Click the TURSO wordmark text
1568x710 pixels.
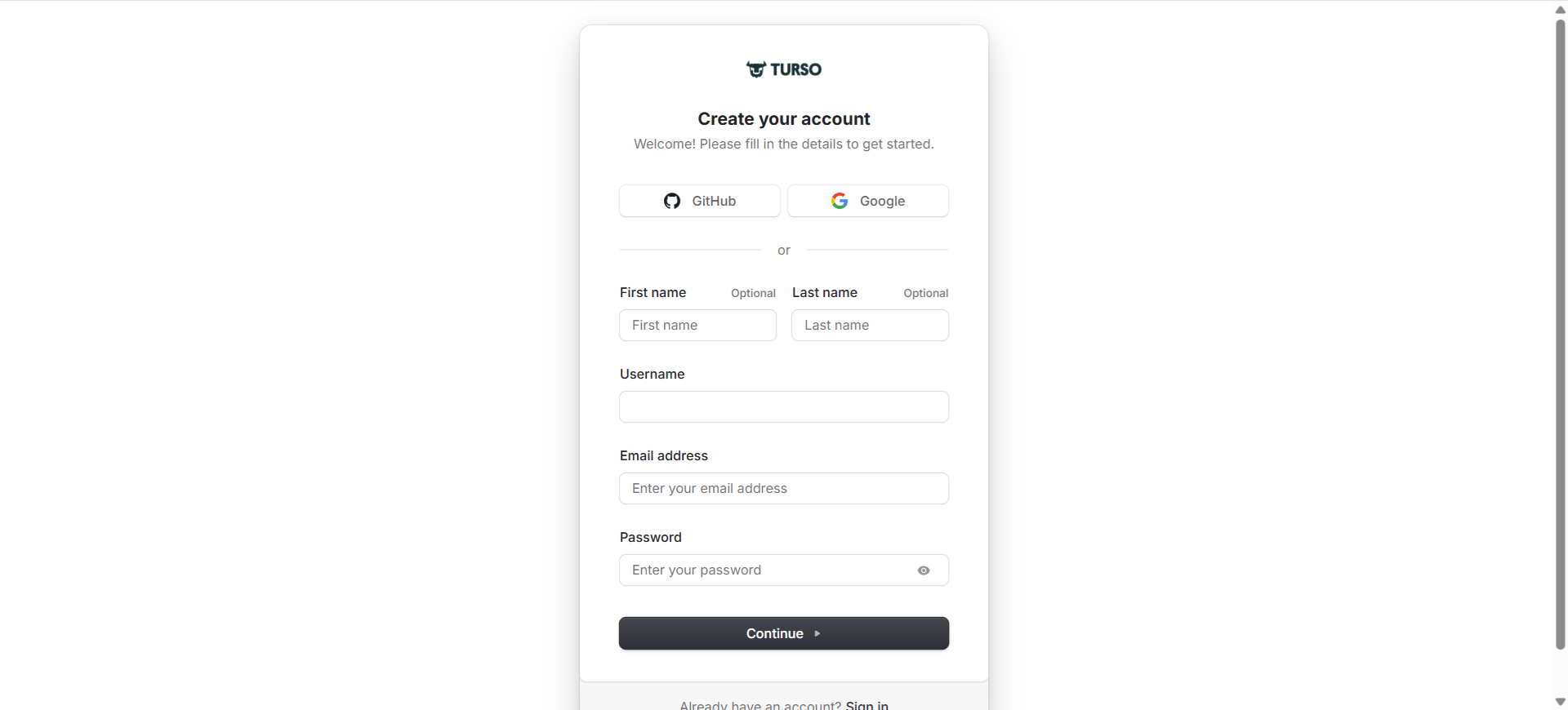point(795,69)
